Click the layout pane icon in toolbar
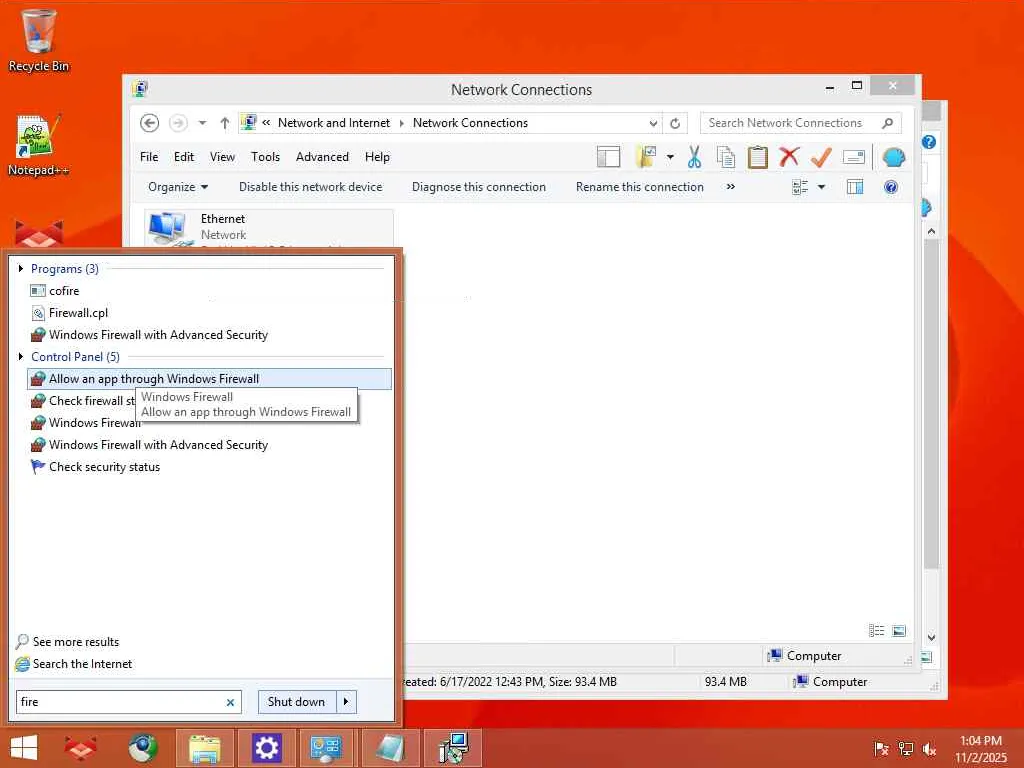Image resolution: width=1024 pixels, height=768 pixels. (608, 157)
